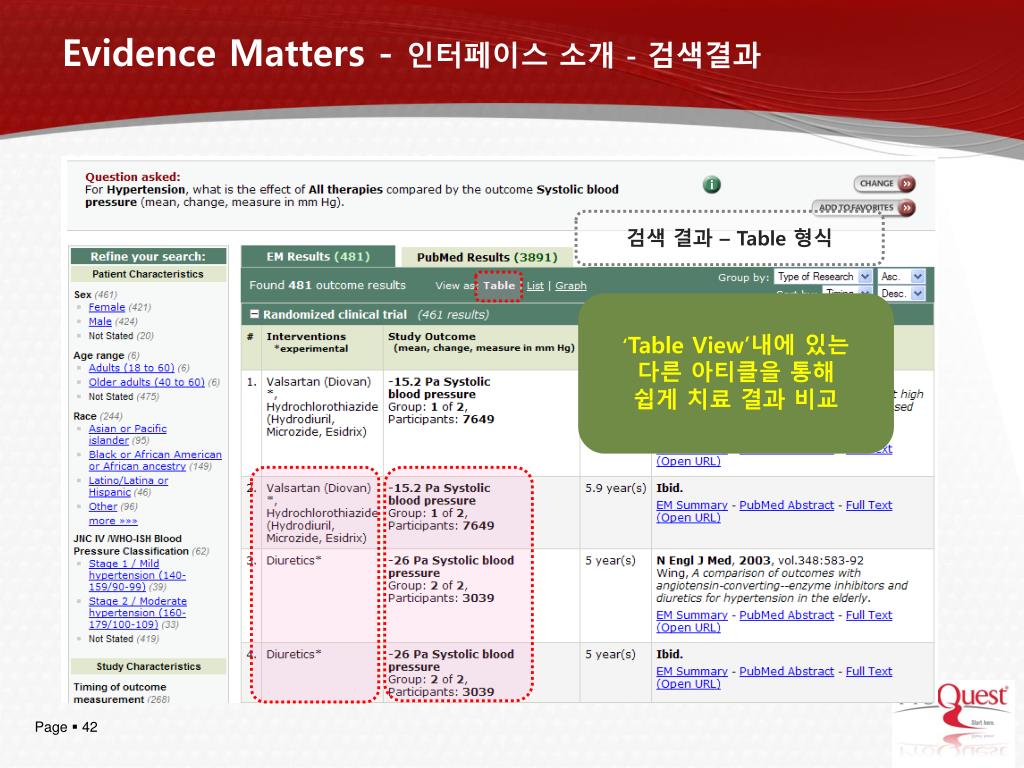Open the Asc. sort order dropdown
The width and height of the screenshot is (1024, 768).
901,277
